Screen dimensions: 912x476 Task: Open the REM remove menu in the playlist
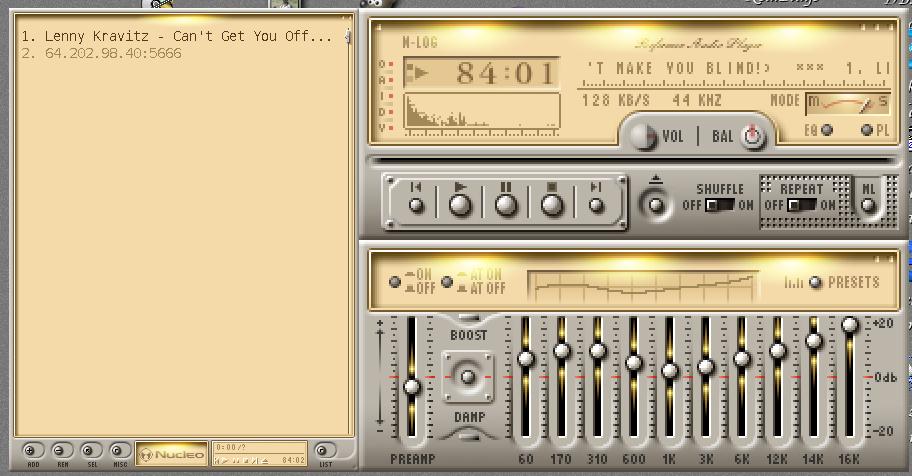[x=62, y=451]
